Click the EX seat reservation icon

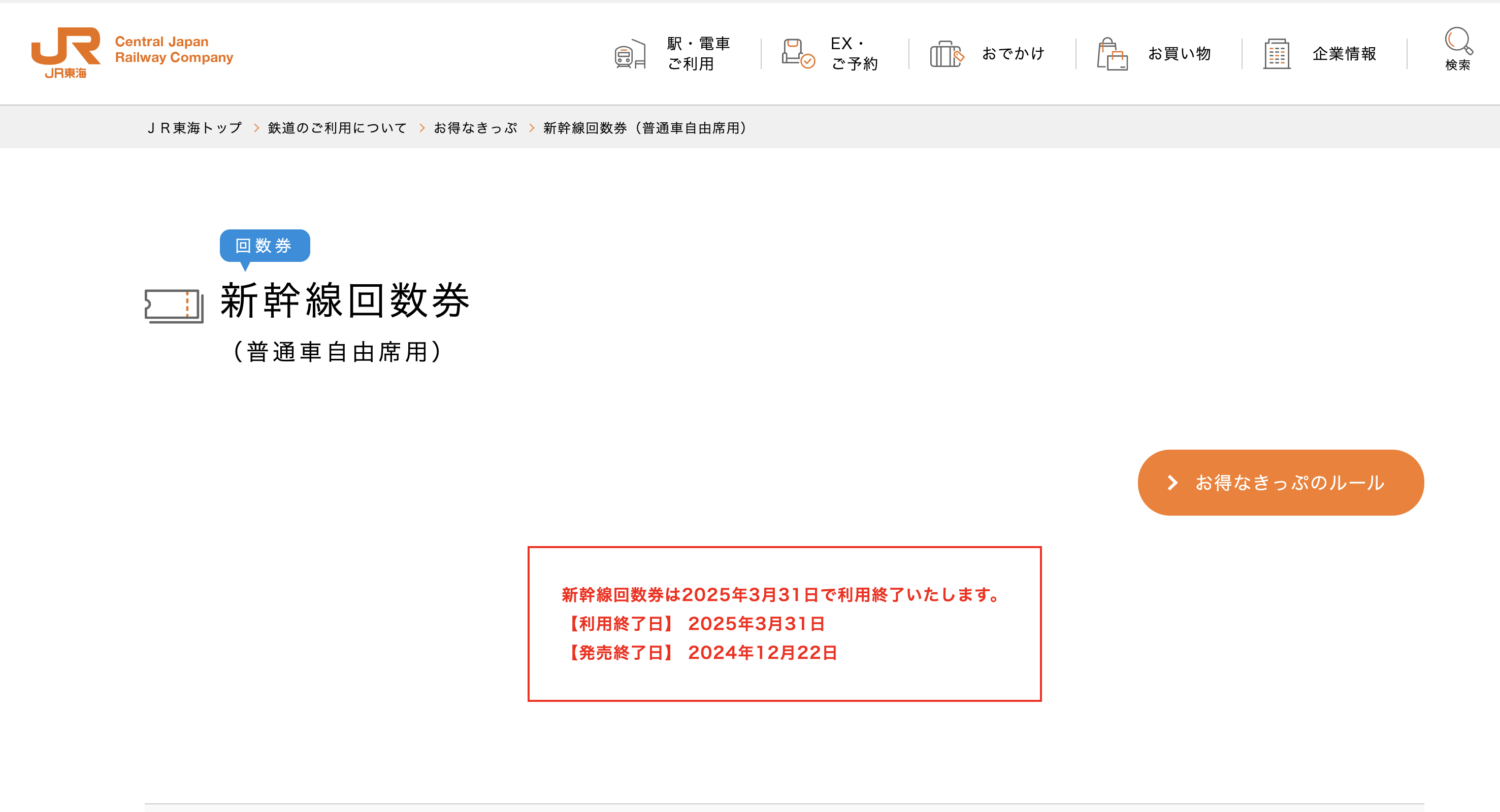point(798,54)
